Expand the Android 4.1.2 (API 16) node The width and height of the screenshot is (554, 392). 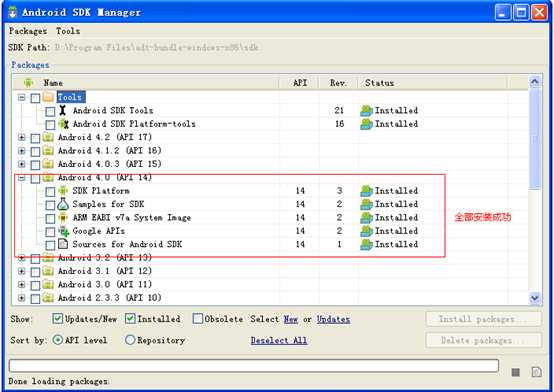(x=22, y=151)
